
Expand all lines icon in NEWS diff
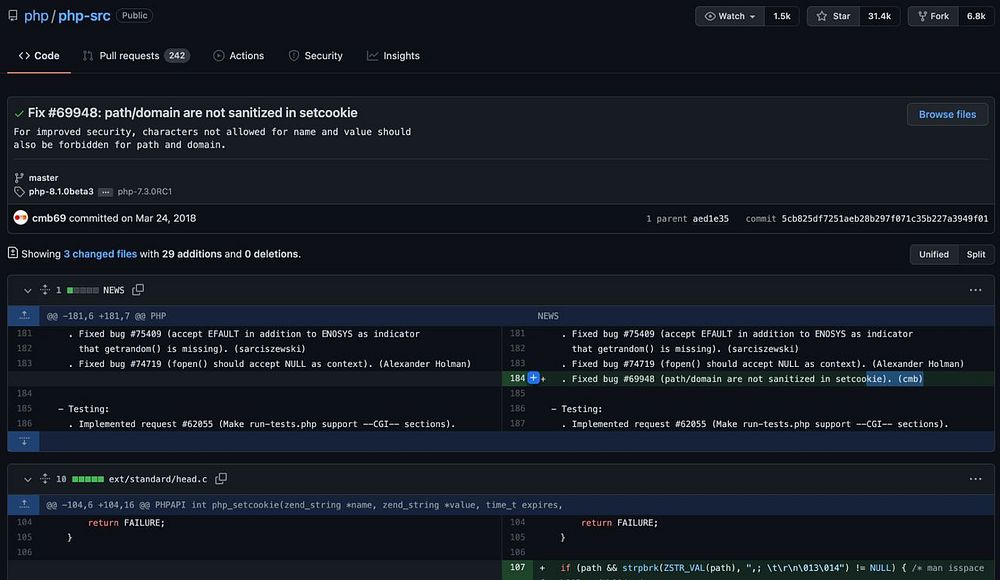pyautogui.click(x=45, y=290)
